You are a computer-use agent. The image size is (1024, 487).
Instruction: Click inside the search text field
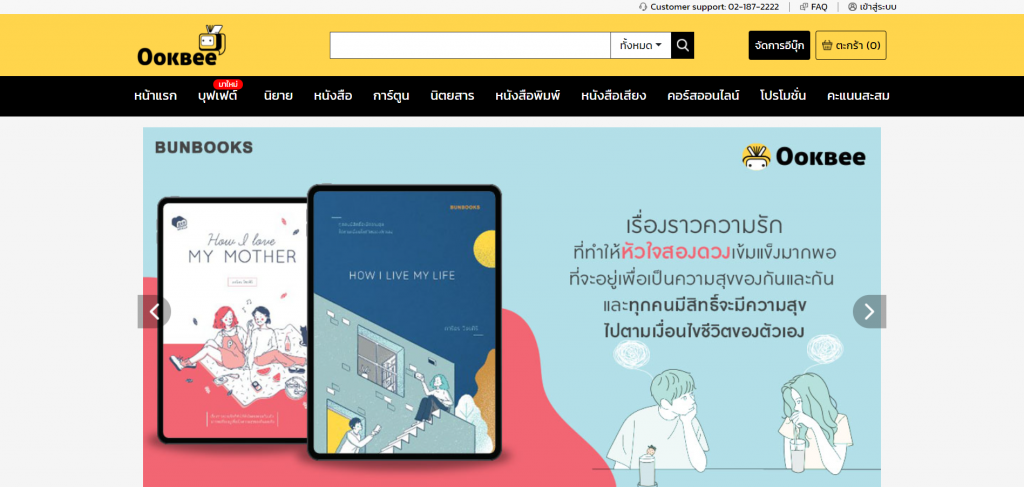[x=470, y=46]
